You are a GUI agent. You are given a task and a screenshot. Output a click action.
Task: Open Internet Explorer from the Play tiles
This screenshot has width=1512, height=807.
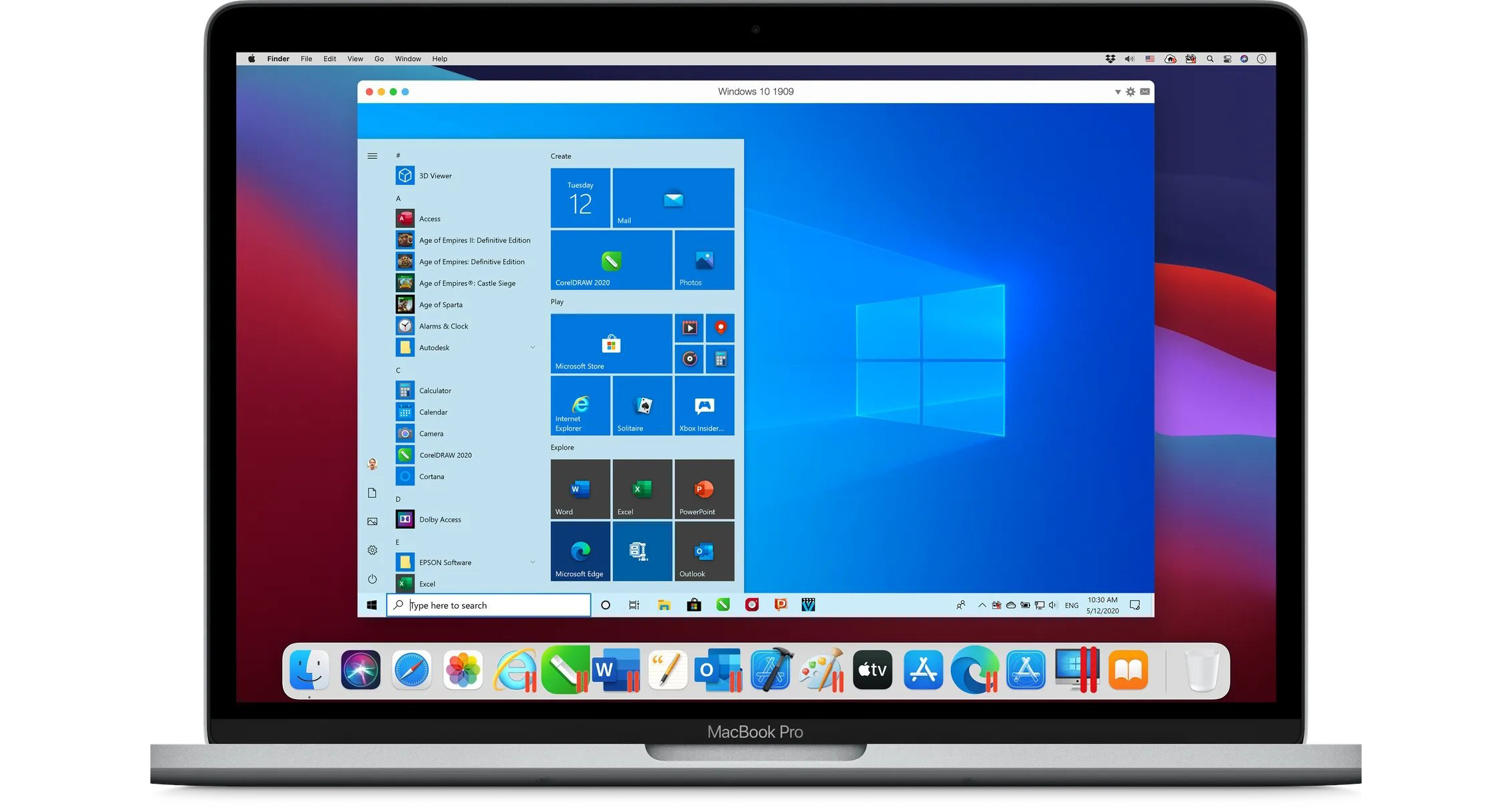pos(580,406)
